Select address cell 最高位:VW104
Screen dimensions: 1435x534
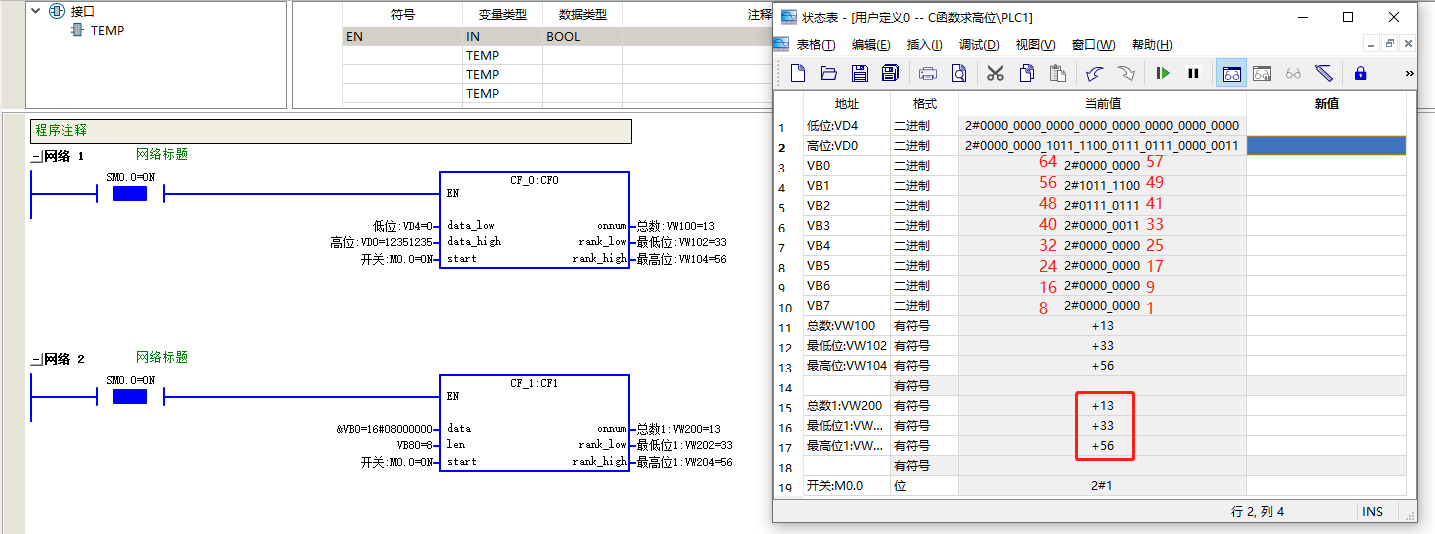[x=847, y=366]
